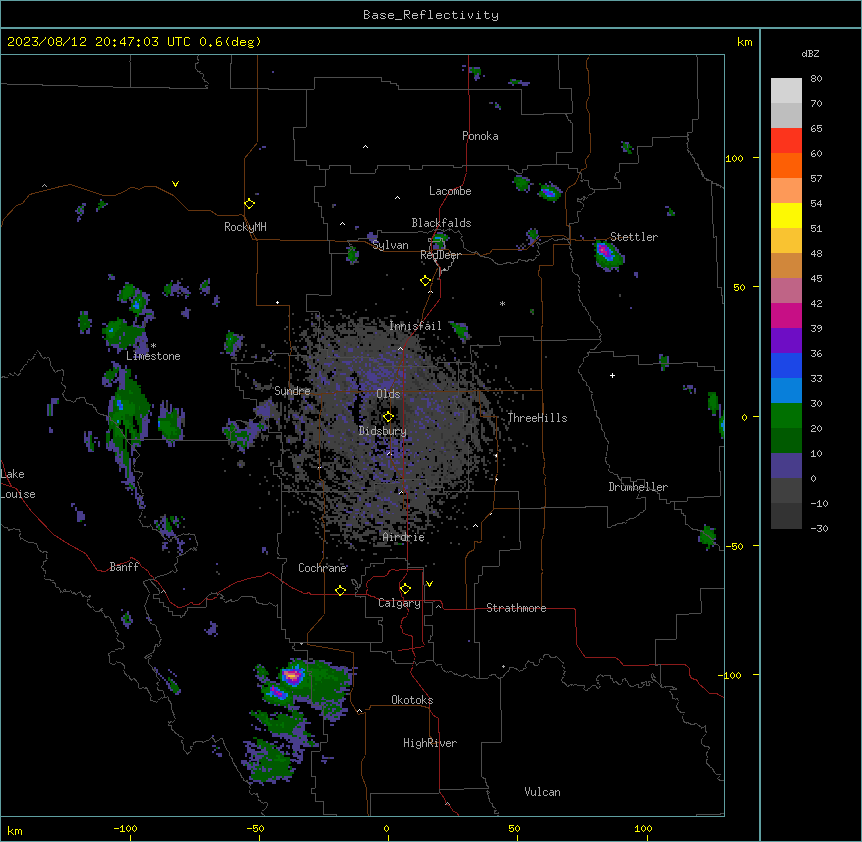
Task: Click the 57 value on dBZ legend
Action: pyautogui.click(x=816, y=178)
